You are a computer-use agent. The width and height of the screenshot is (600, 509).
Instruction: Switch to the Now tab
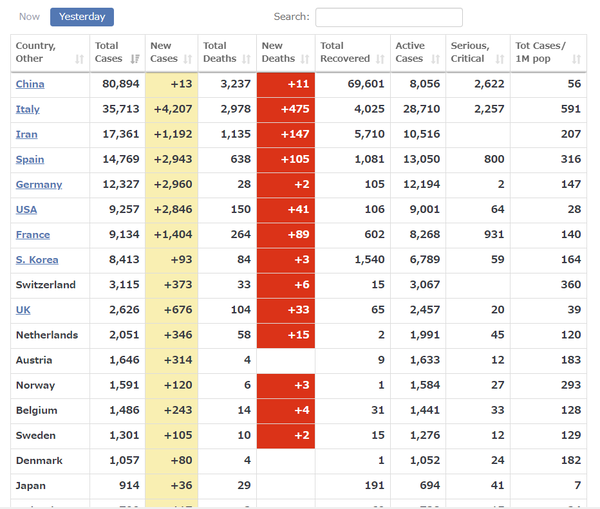pyautogui.click(x=29, y=17)
